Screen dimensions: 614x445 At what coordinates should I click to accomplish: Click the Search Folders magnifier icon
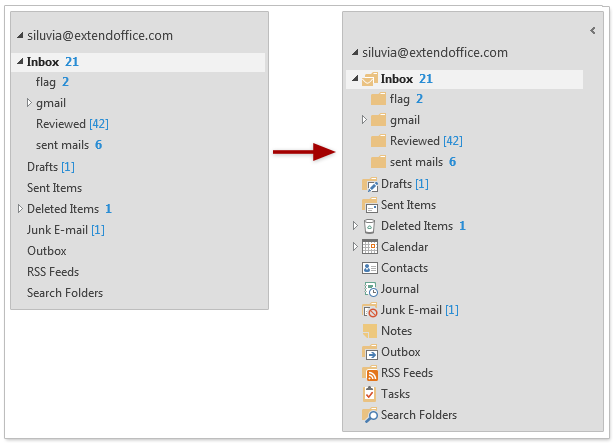pos(370,415)
